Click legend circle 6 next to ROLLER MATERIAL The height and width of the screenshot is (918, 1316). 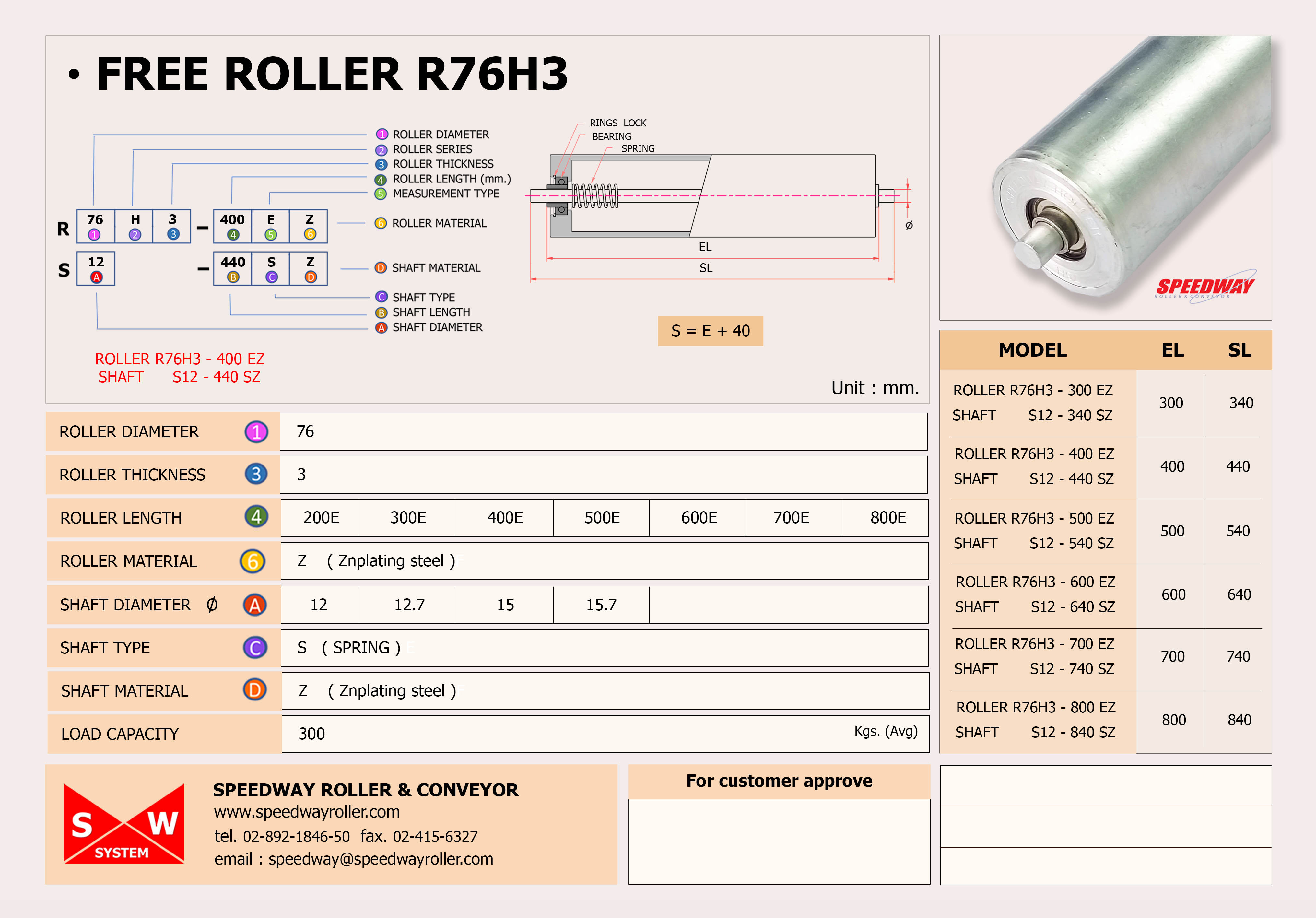click(x=381, y=223)
